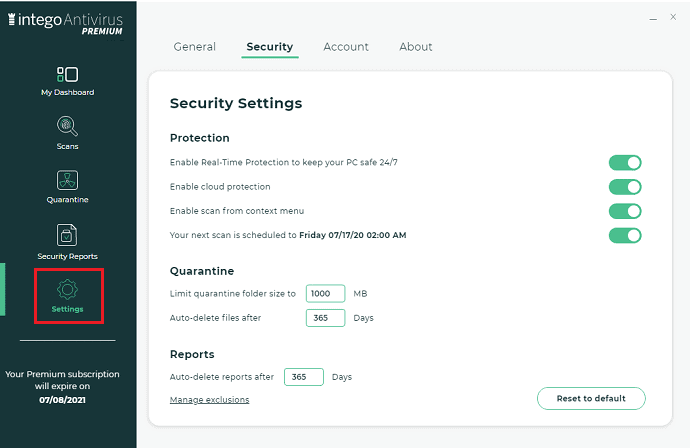Viewport: 690px width, 448px height.
Task: Click the scheduled scan date Friday 07/17/20 02:00 AM
Action: coord(352,235)
